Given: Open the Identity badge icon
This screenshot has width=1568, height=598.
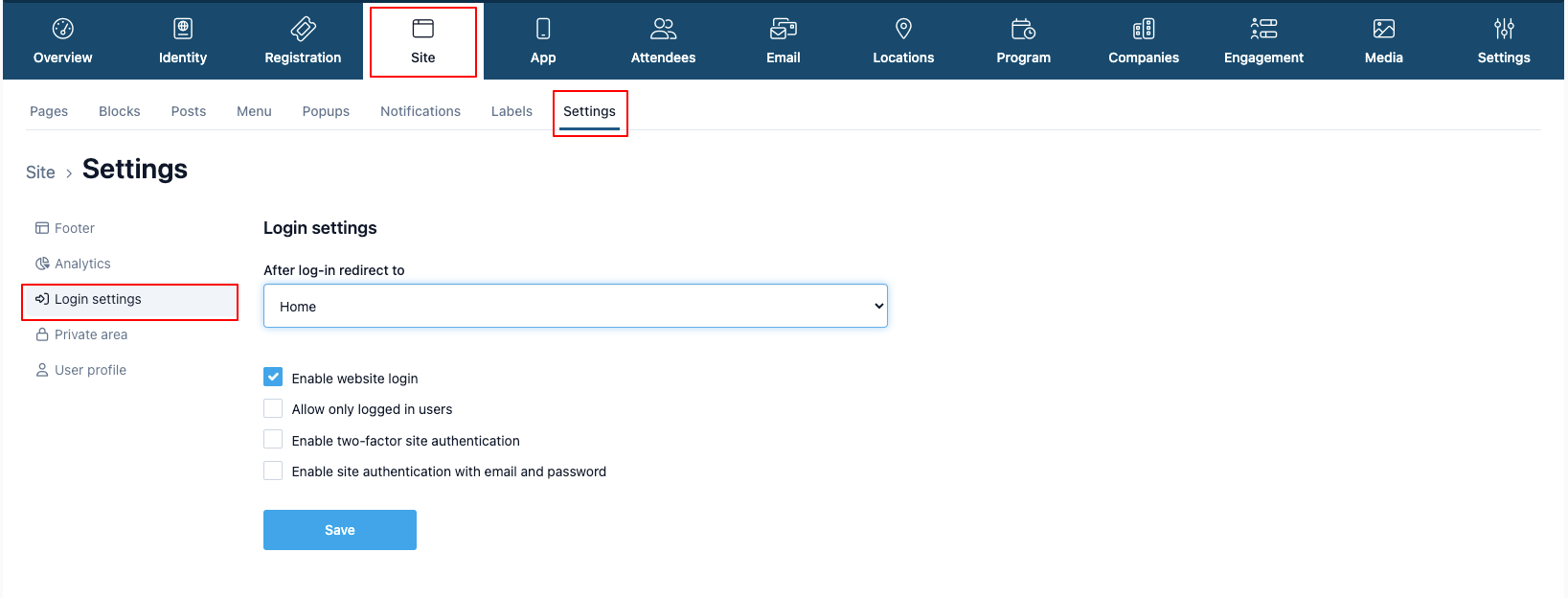Looking at the screenshot, I should click(x=183, y=29).
